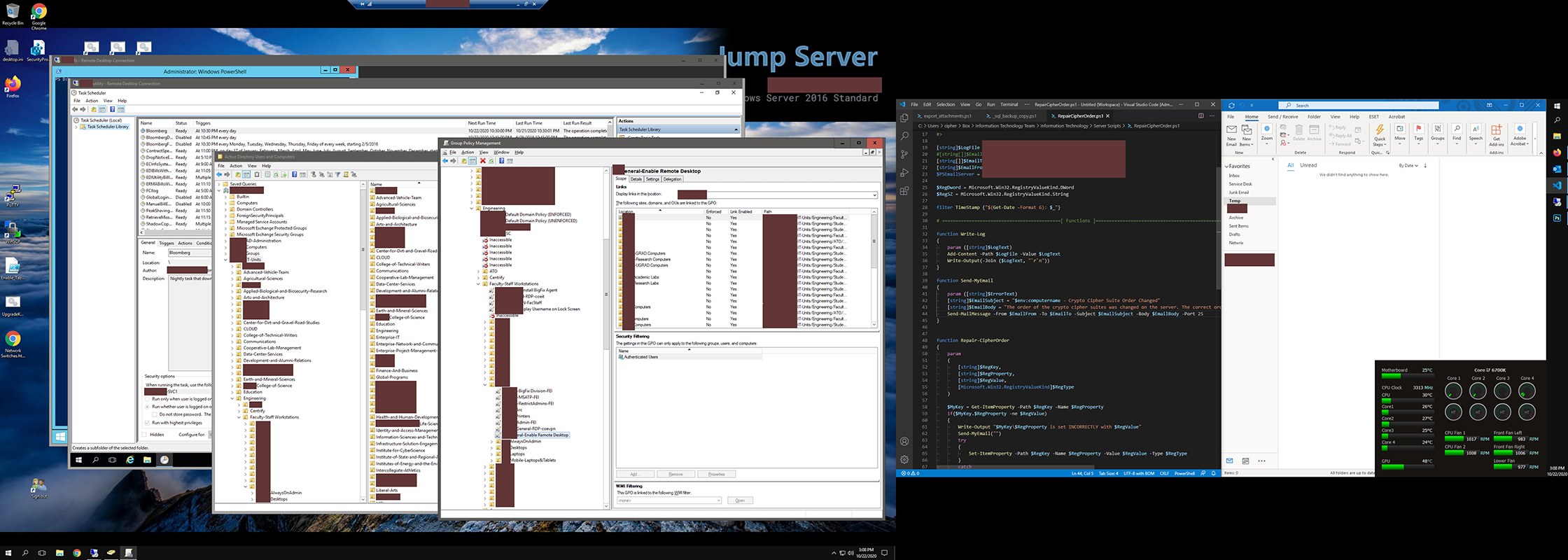Open Google Chrome desktop icon
Image resolution: width=1568 pixels, height=560 pixels.
(38, 16)
